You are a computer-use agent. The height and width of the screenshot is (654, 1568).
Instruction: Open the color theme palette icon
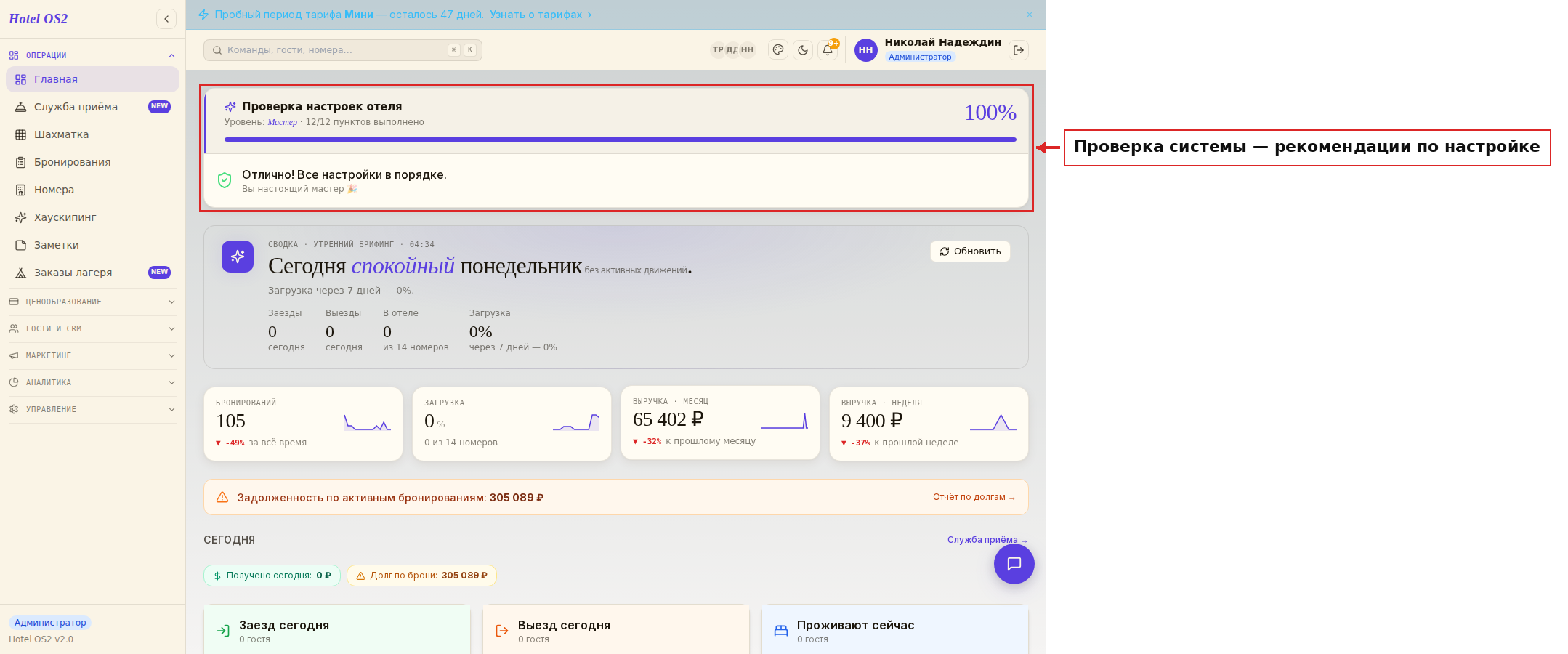778,50
